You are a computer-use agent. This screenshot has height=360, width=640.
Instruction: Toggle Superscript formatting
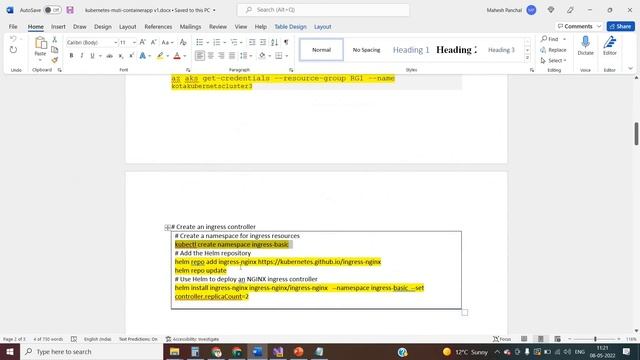coord(131,56)
